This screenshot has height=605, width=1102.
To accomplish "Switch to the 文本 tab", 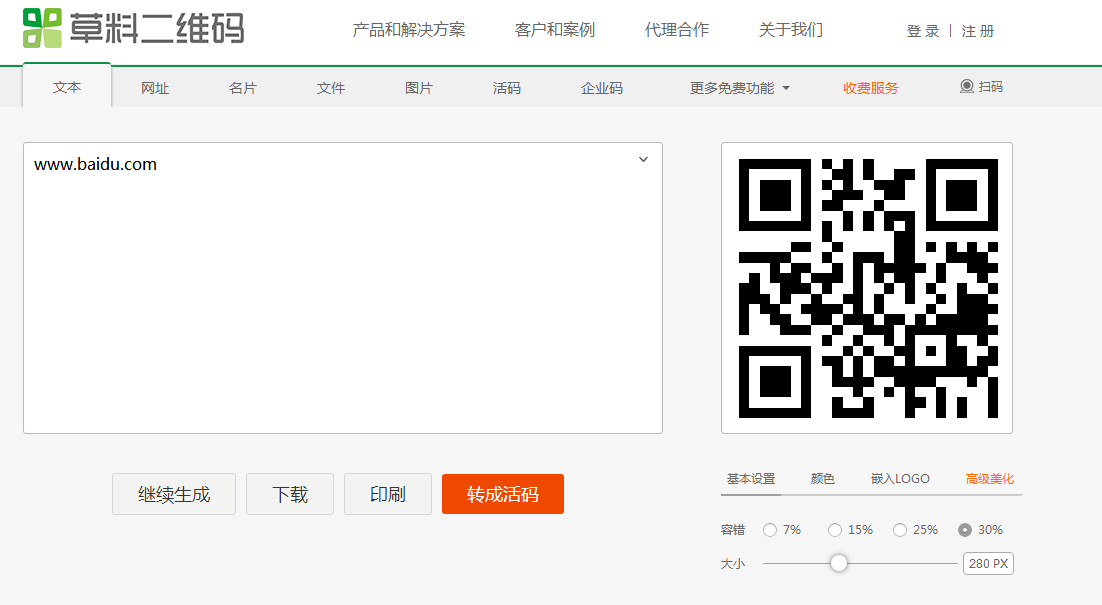I will tap(67, 86).
